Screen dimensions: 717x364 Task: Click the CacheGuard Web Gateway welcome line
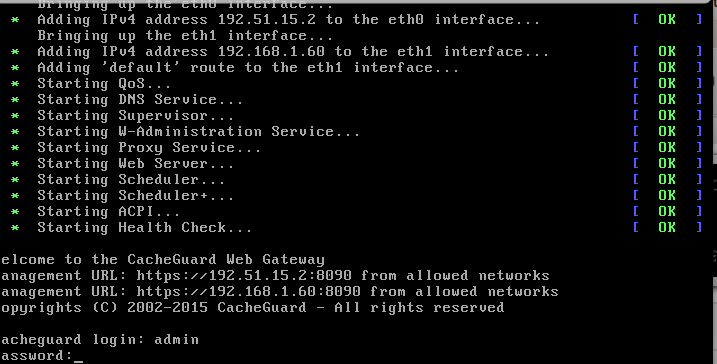pos(162,260)
